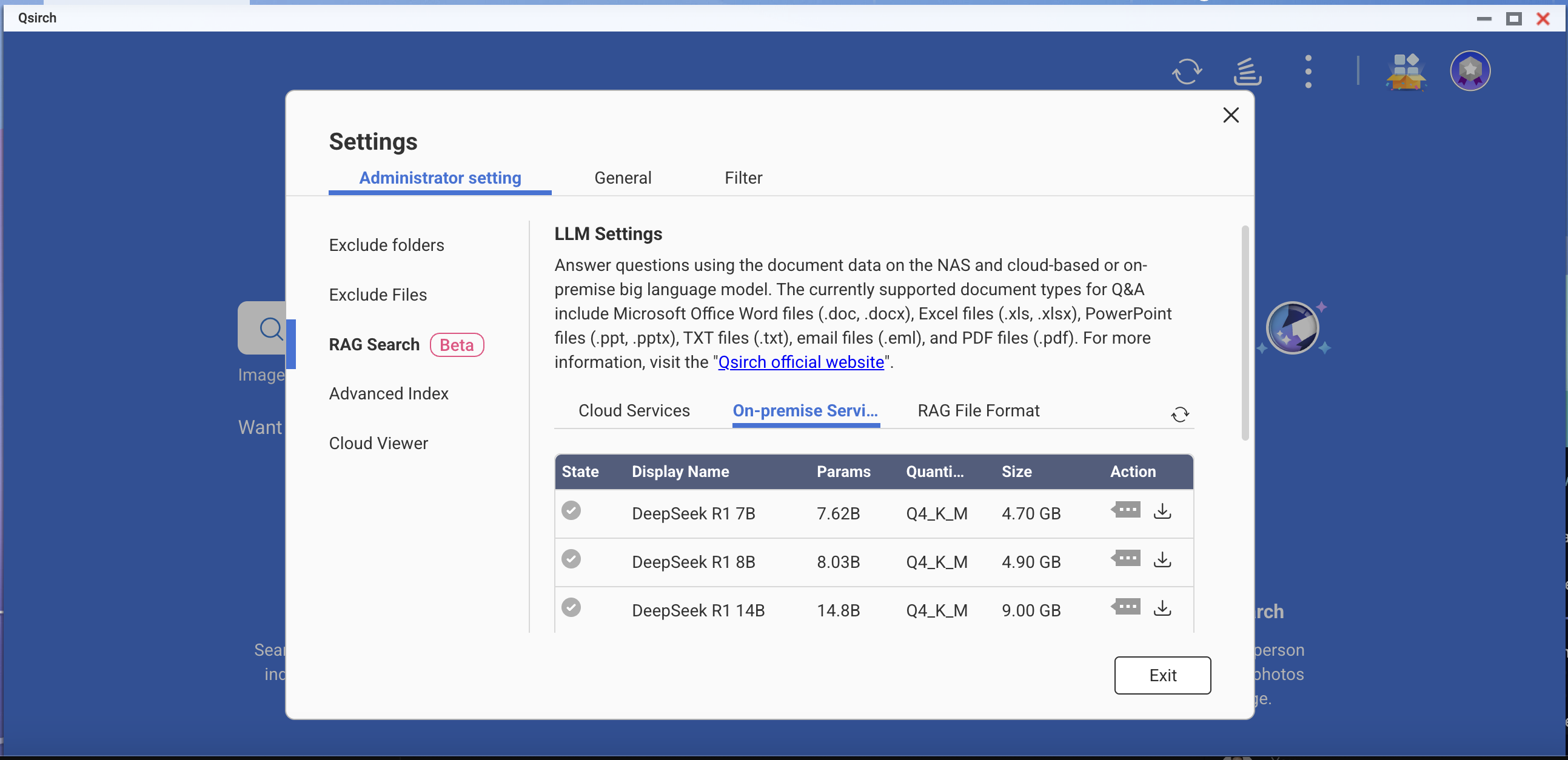Viewport: 1568px width, 760px height.
Task: Open the Qsirch official website link
Action: click(800, 362)
